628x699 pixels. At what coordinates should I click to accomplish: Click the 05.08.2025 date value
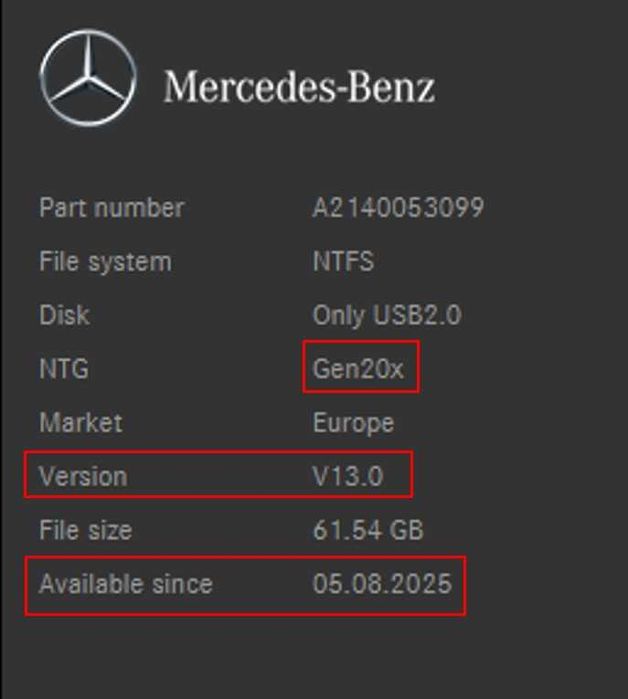[x=382, y=583]
